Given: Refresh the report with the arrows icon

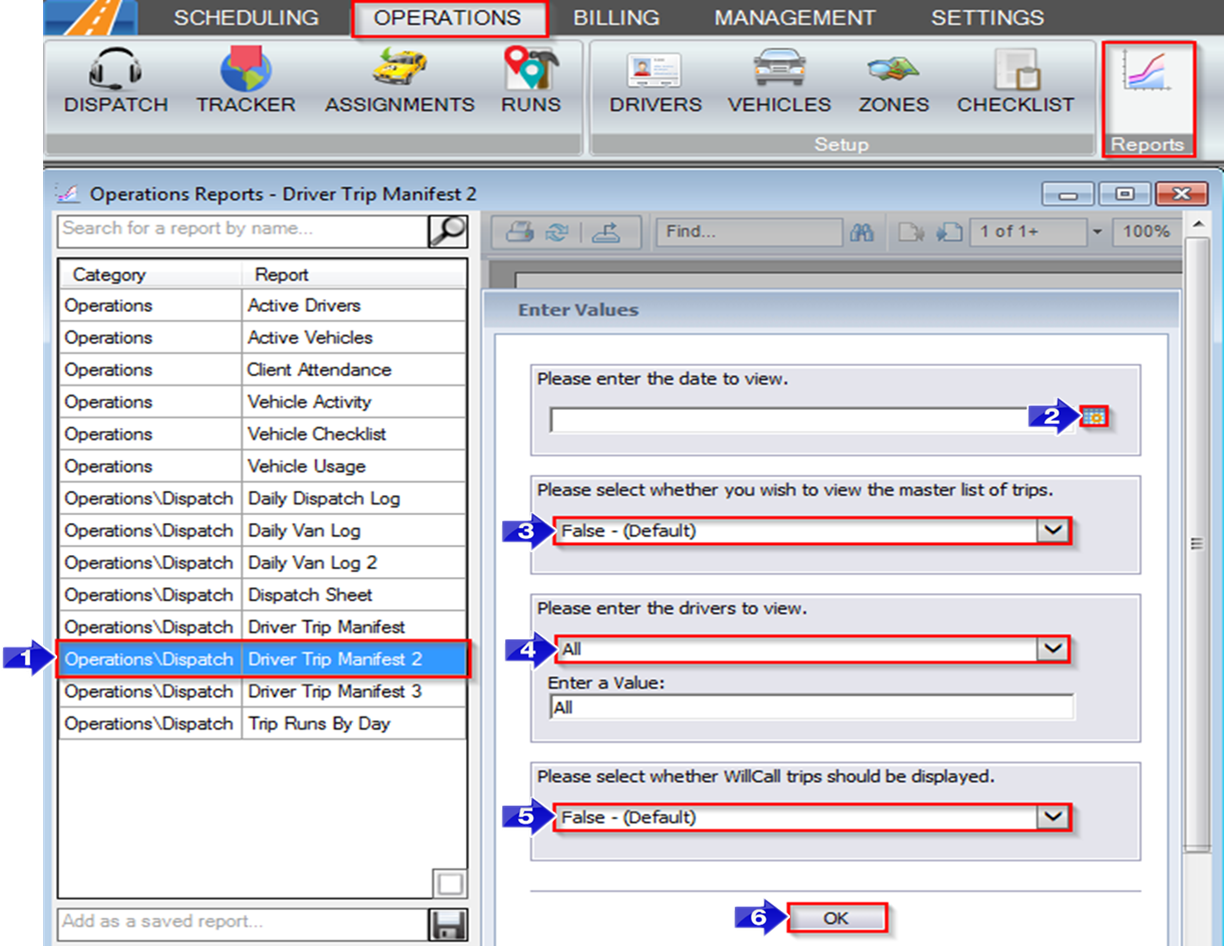Looking at the screenshot, I should 556,232.
